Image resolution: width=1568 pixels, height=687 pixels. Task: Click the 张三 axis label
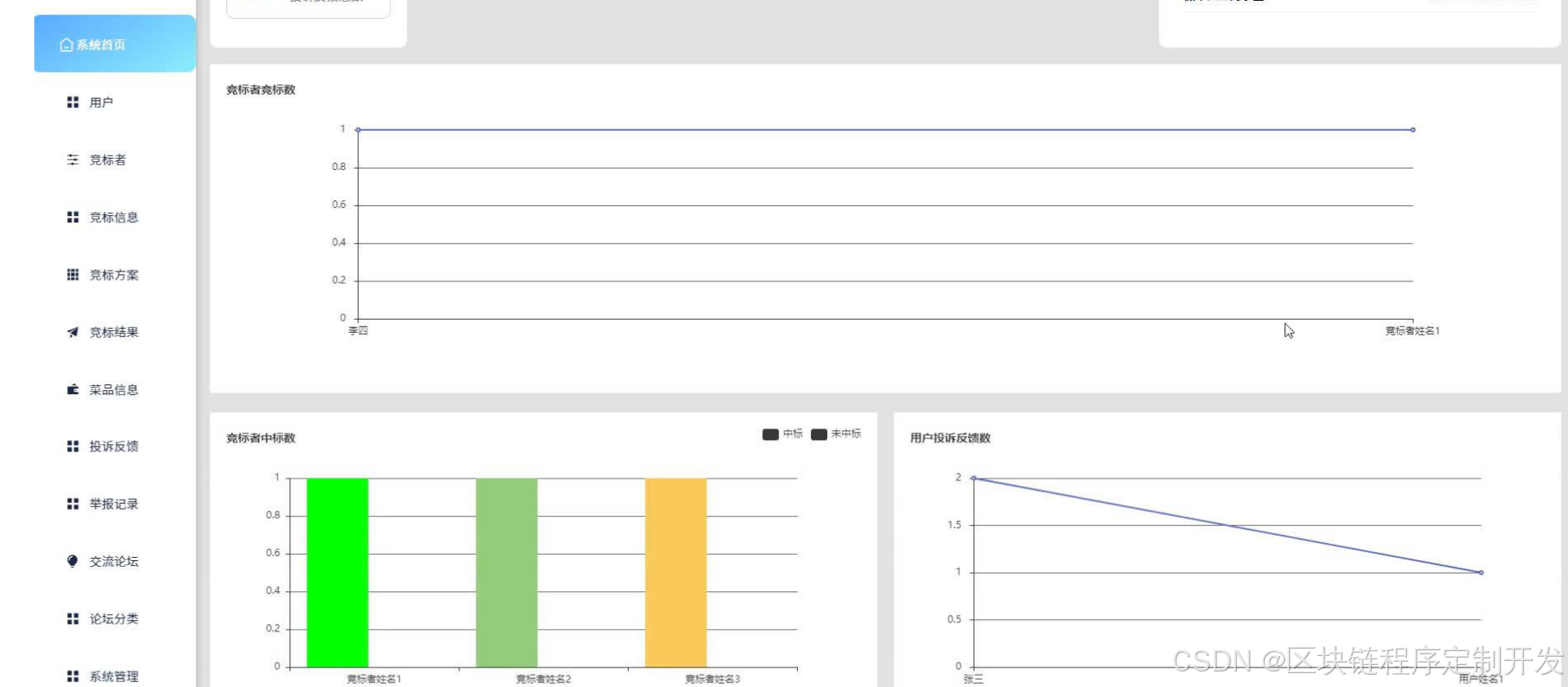[x=974, y=679]
